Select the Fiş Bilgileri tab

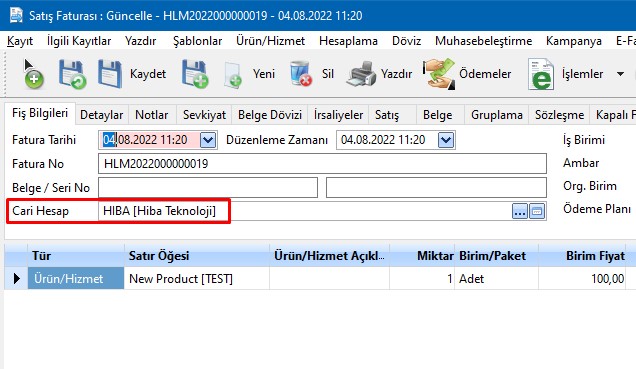tap(40, 113)
